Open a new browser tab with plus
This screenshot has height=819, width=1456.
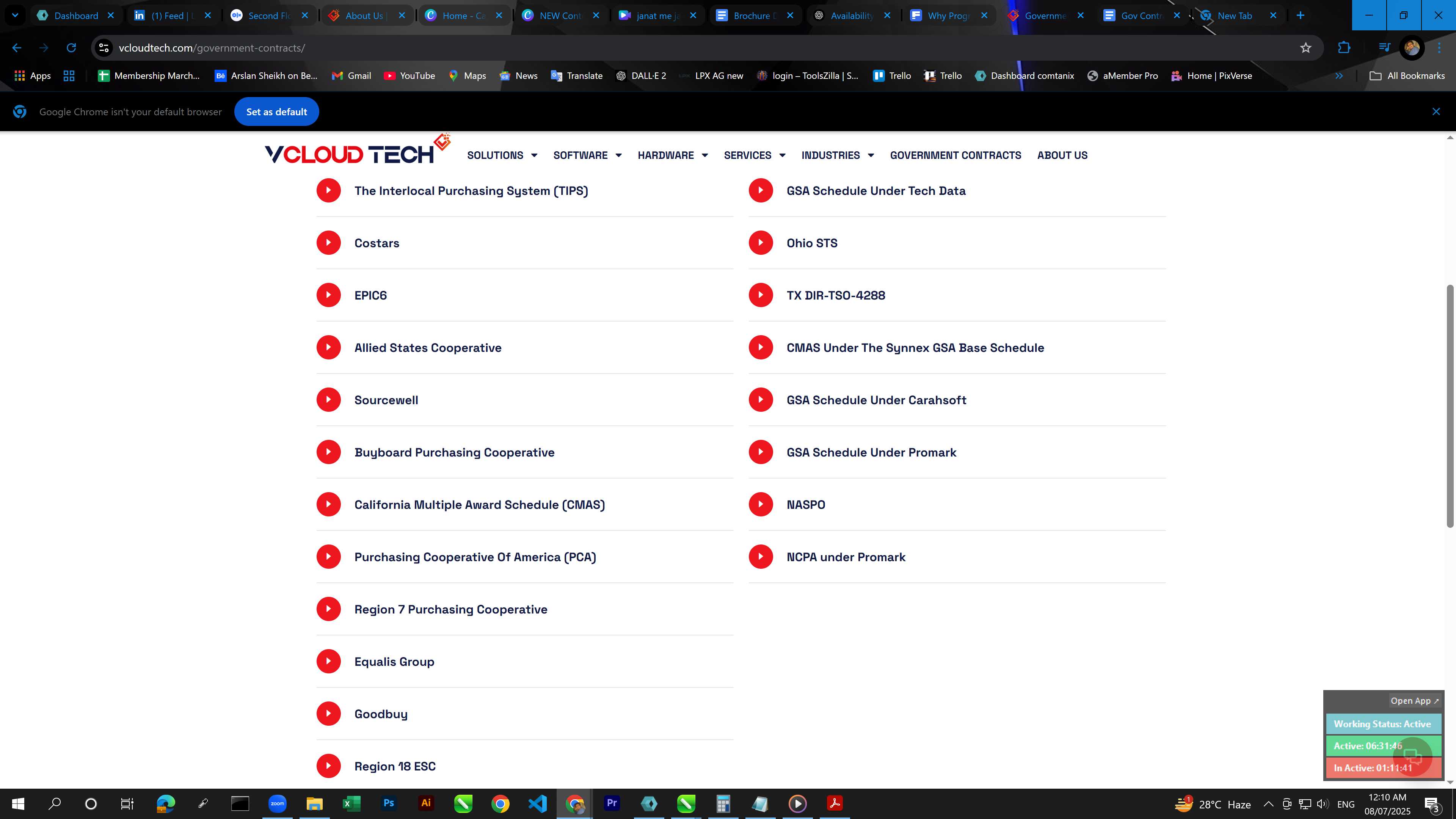[x=1300, y=15]
